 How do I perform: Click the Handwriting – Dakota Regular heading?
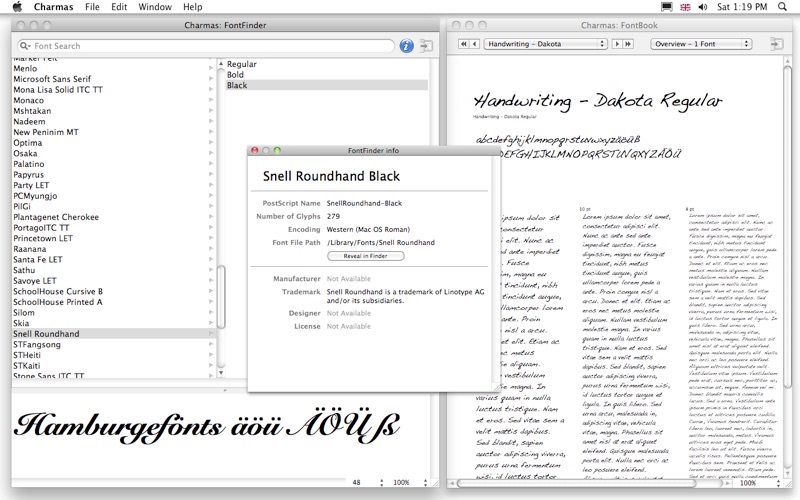[597, 101]
